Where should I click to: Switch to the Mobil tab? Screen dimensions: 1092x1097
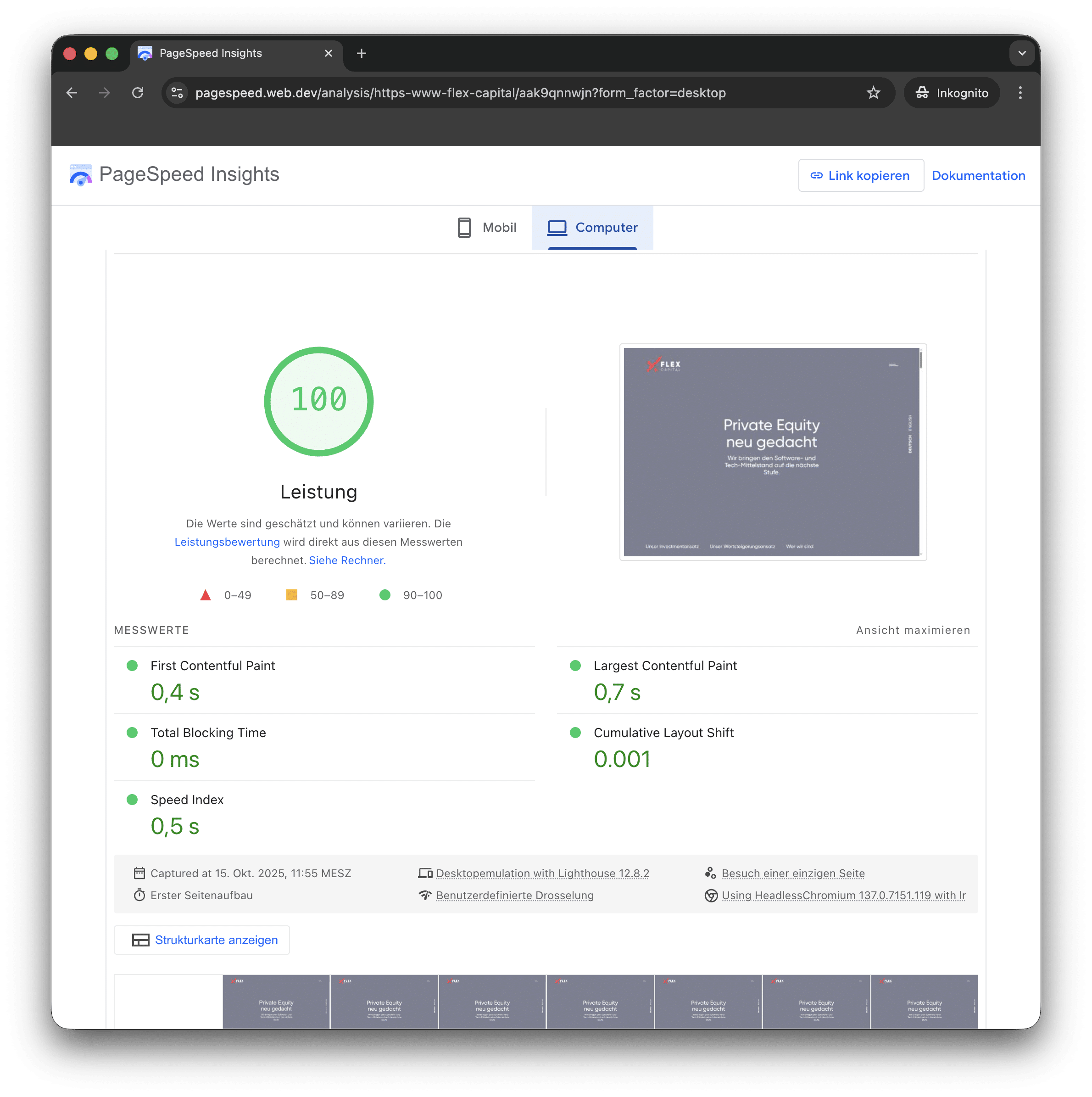pyautogui.click(x=487, y=228)
